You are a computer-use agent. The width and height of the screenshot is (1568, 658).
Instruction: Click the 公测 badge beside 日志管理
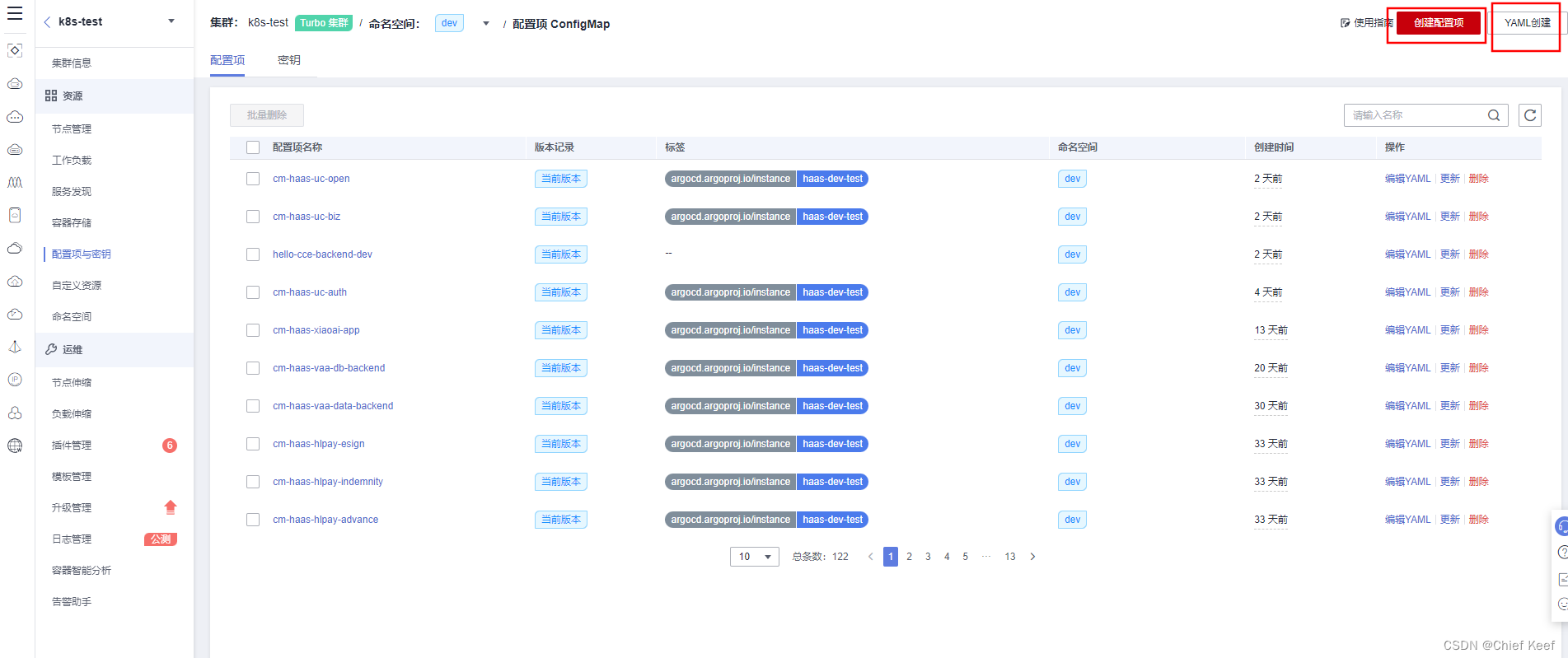(161, 539)
